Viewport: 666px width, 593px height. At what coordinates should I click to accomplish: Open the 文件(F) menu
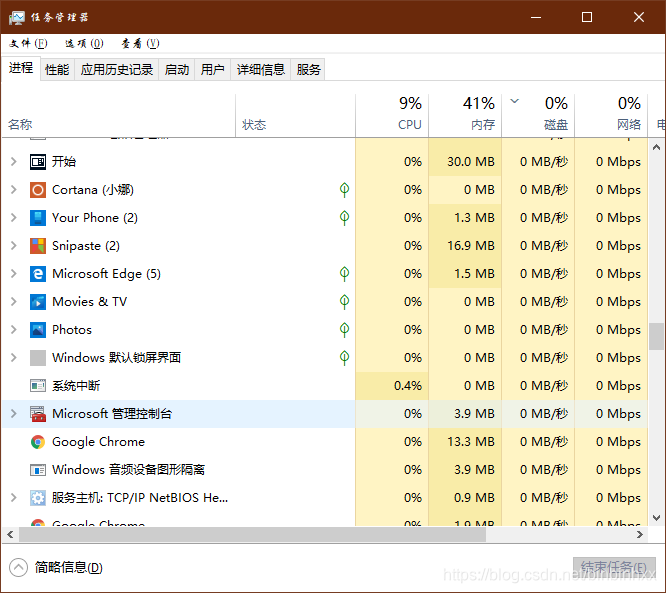coord(28,43)
